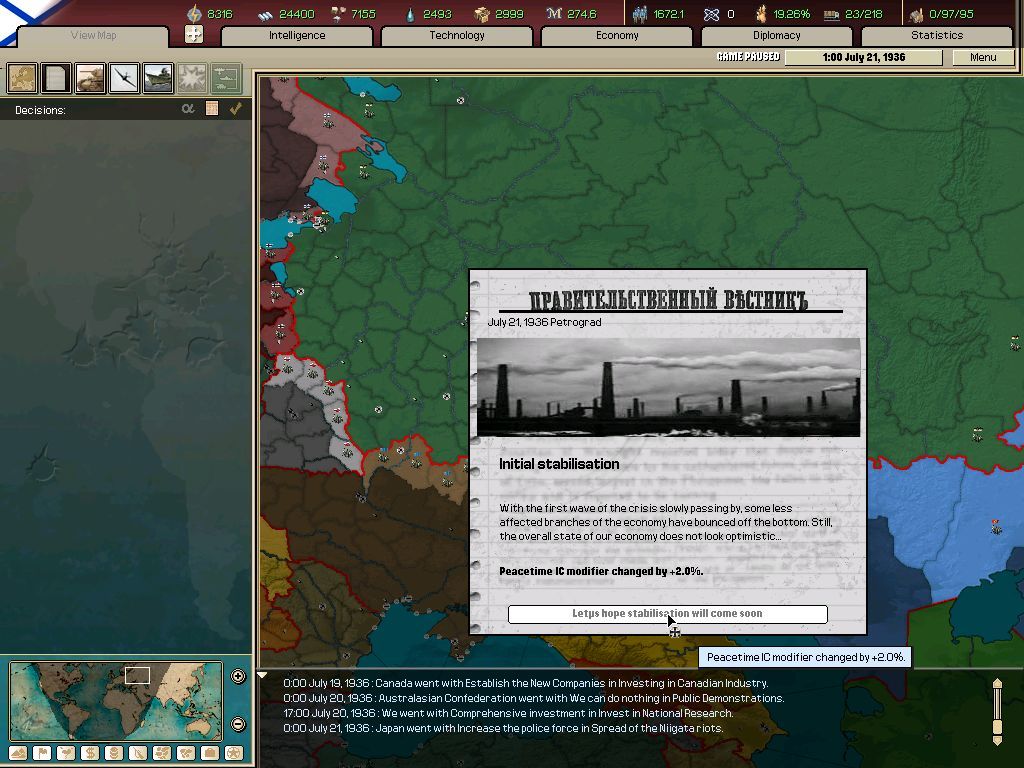Screen dimensions: 1024x768
Task: Zoom in with minimap plus button
Action: 238,677
